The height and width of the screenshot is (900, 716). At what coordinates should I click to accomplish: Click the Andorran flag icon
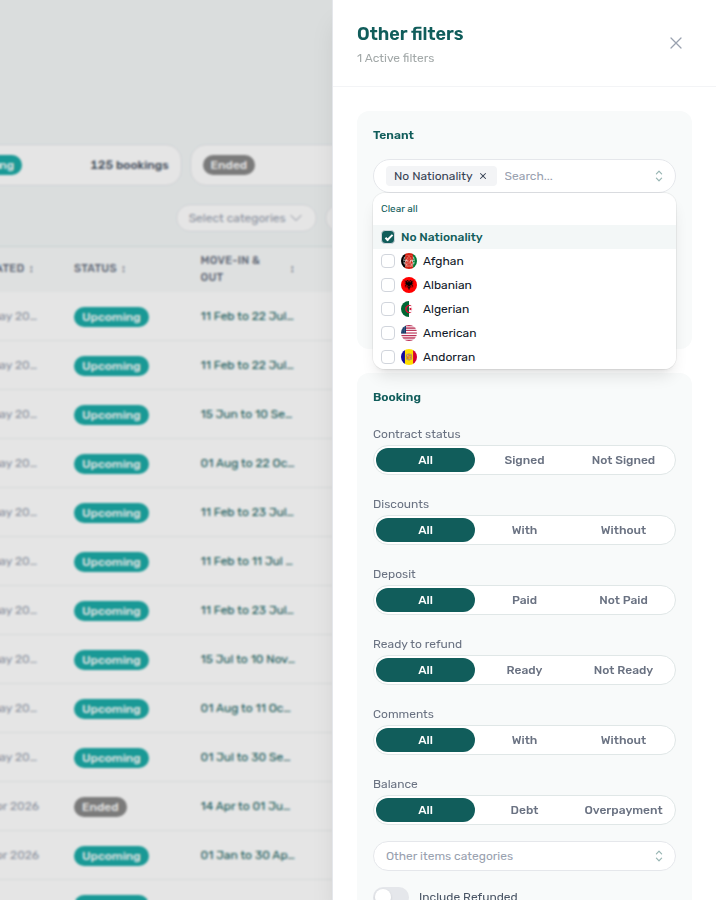[409, 357]
